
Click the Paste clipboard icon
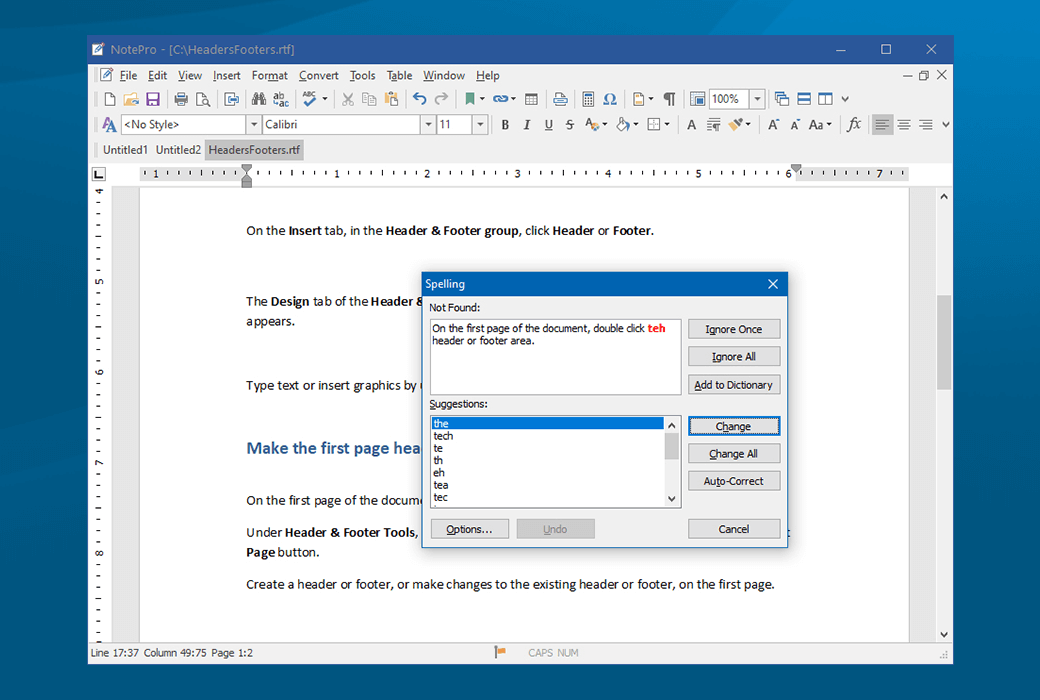pos(391,100)
